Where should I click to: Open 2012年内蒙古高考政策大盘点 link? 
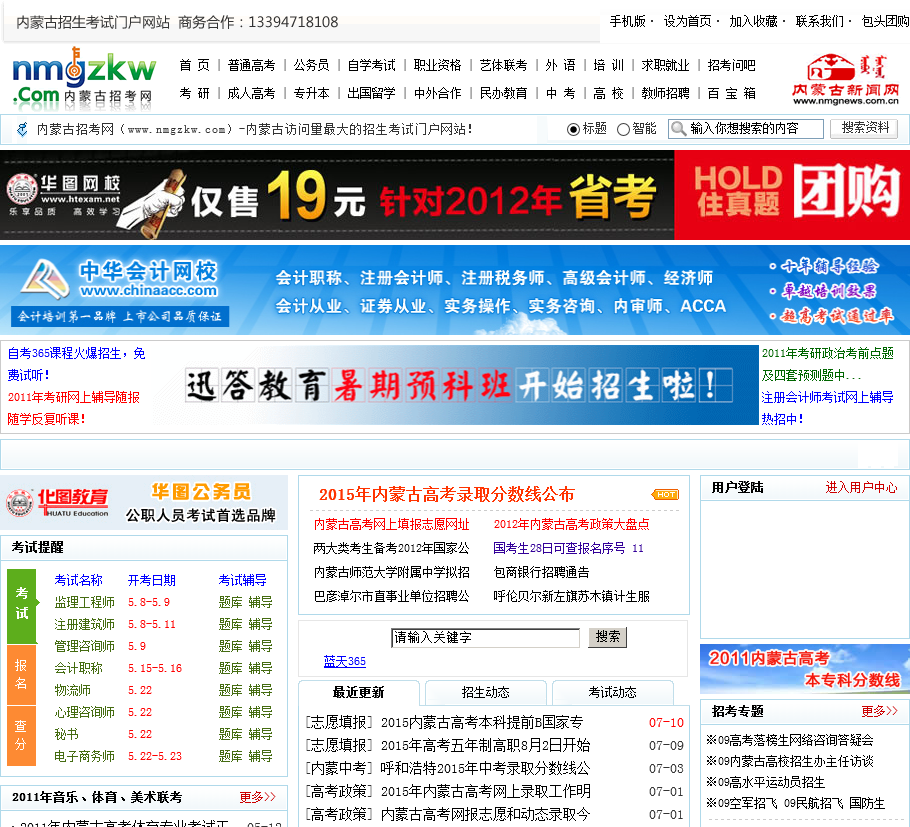[x=571, y=524]
